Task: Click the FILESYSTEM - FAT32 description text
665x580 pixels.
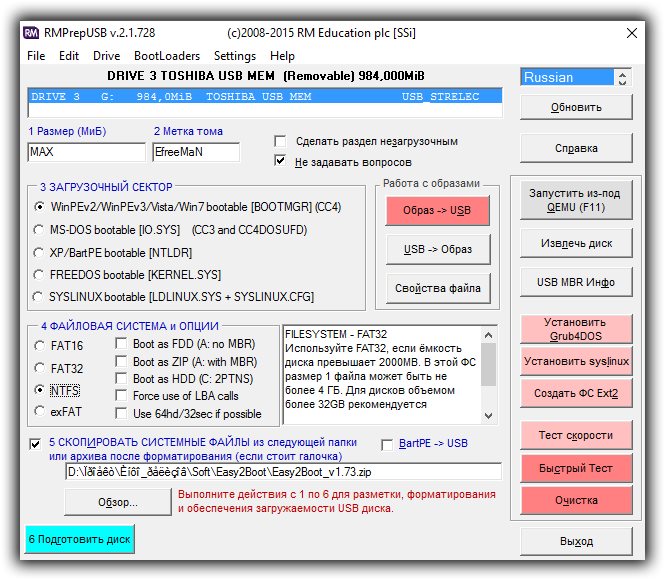Action: (x=336, y=334)
